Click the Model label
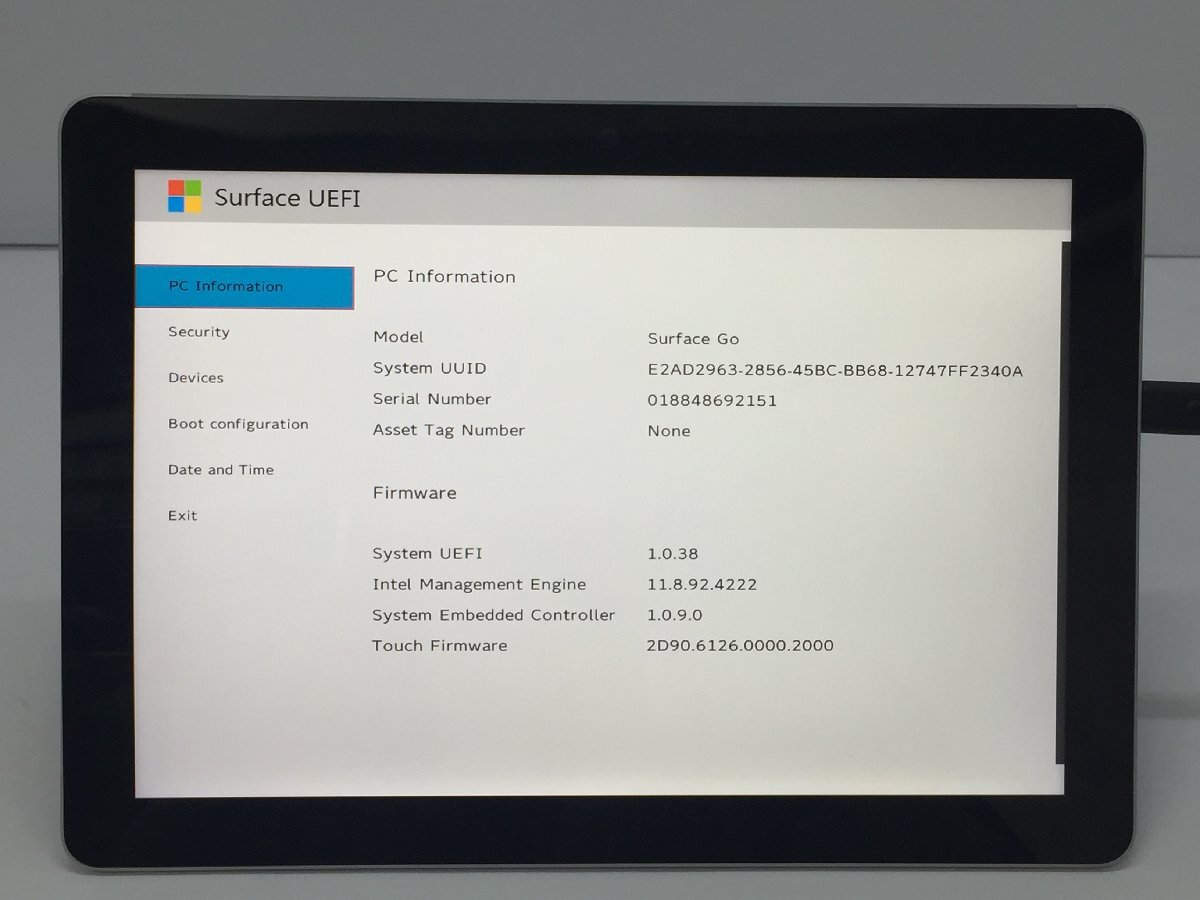This screenshot has height=900, width=1200. (398, 337)
